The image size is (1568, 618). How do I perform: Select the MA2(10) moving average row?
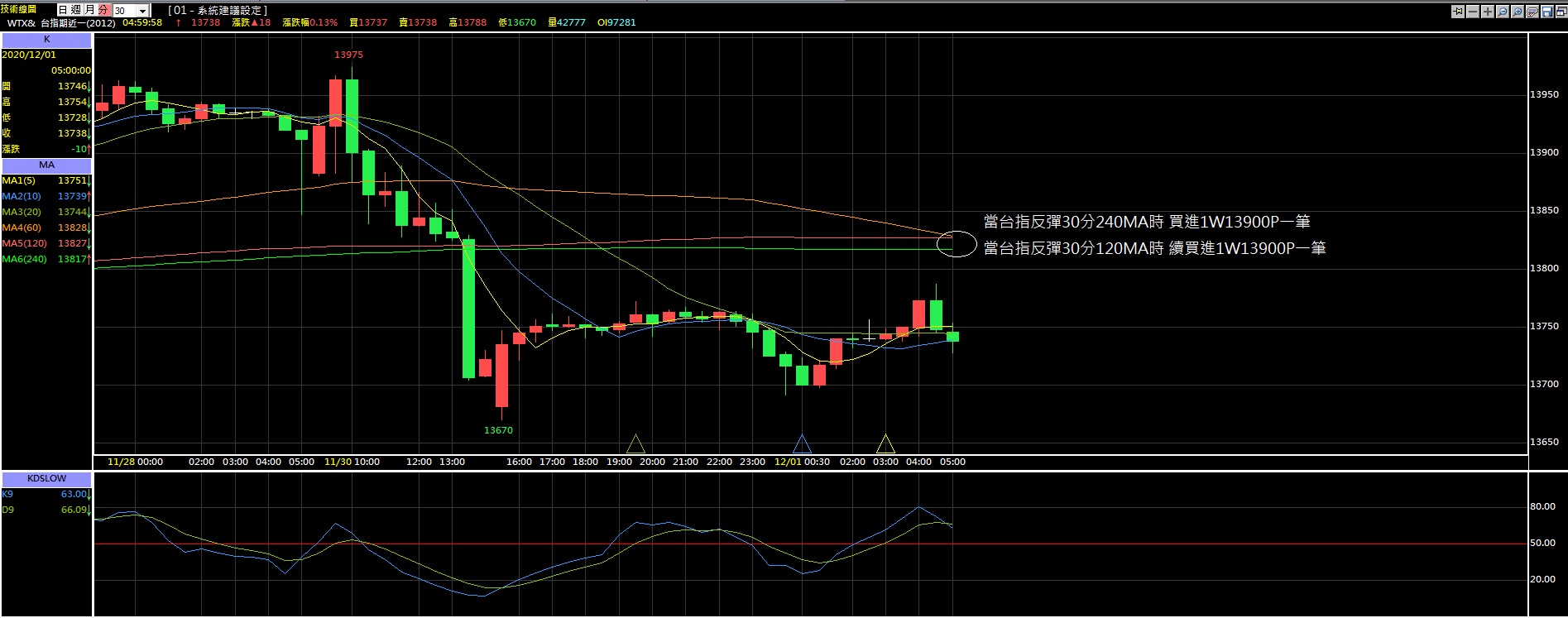pos(46,196)
